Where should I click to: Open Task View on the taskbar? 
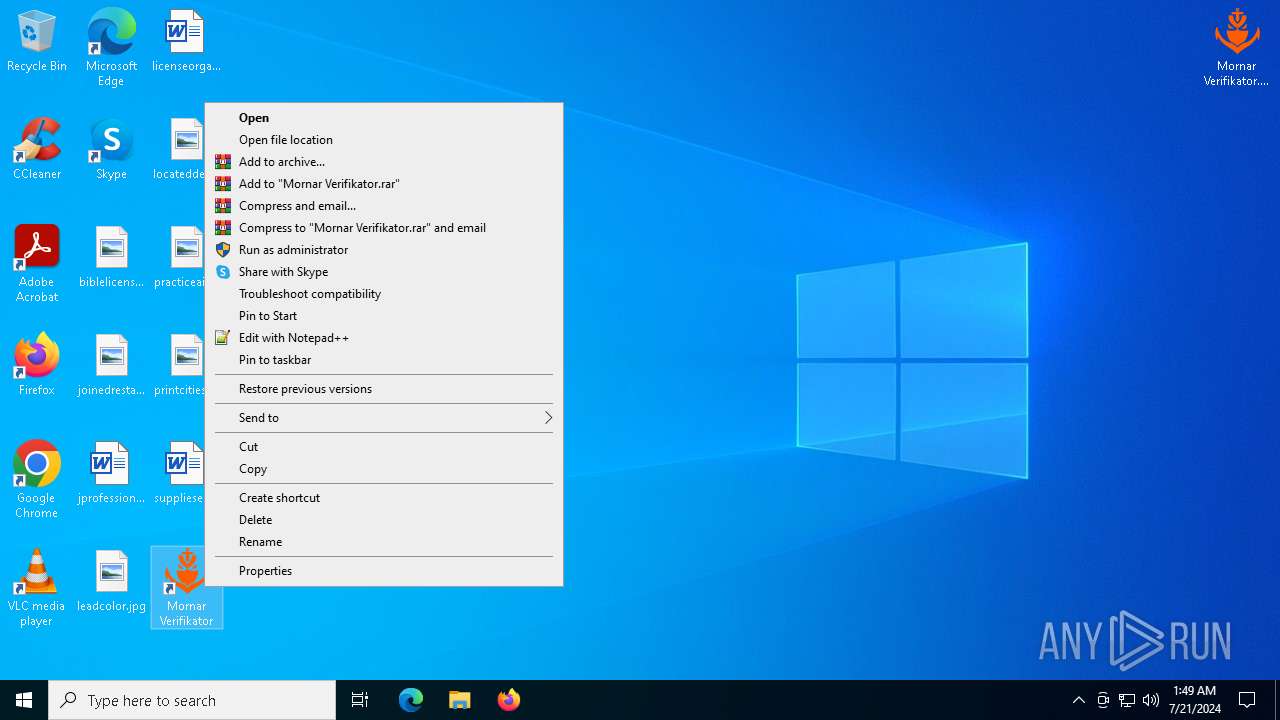coord(360,700)
